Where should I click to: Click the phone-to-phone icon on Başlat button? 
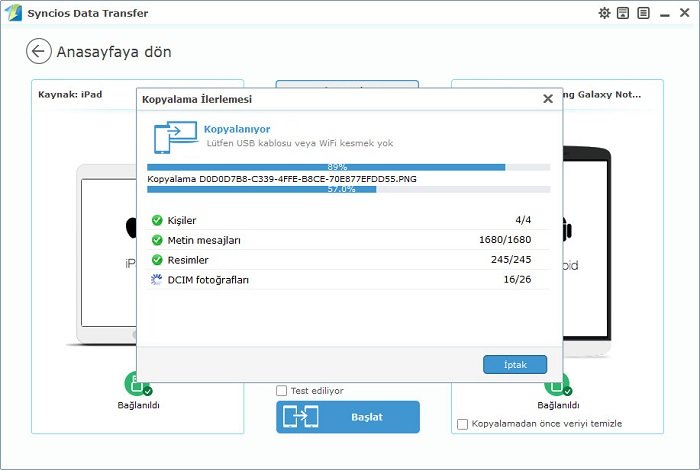point(300,416)
